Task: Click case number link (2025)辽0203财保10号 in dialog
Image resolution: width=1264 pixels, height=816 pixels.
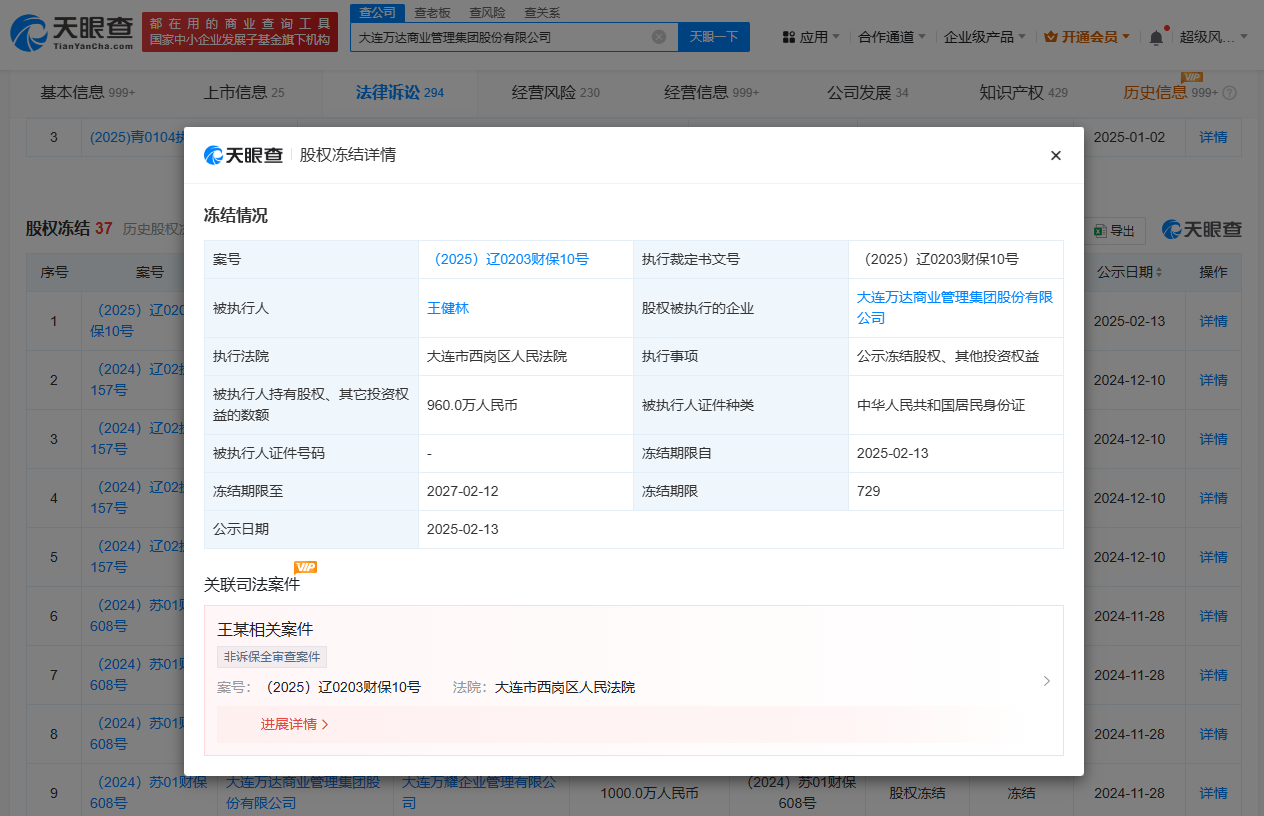Action: [x=508, y=259]
